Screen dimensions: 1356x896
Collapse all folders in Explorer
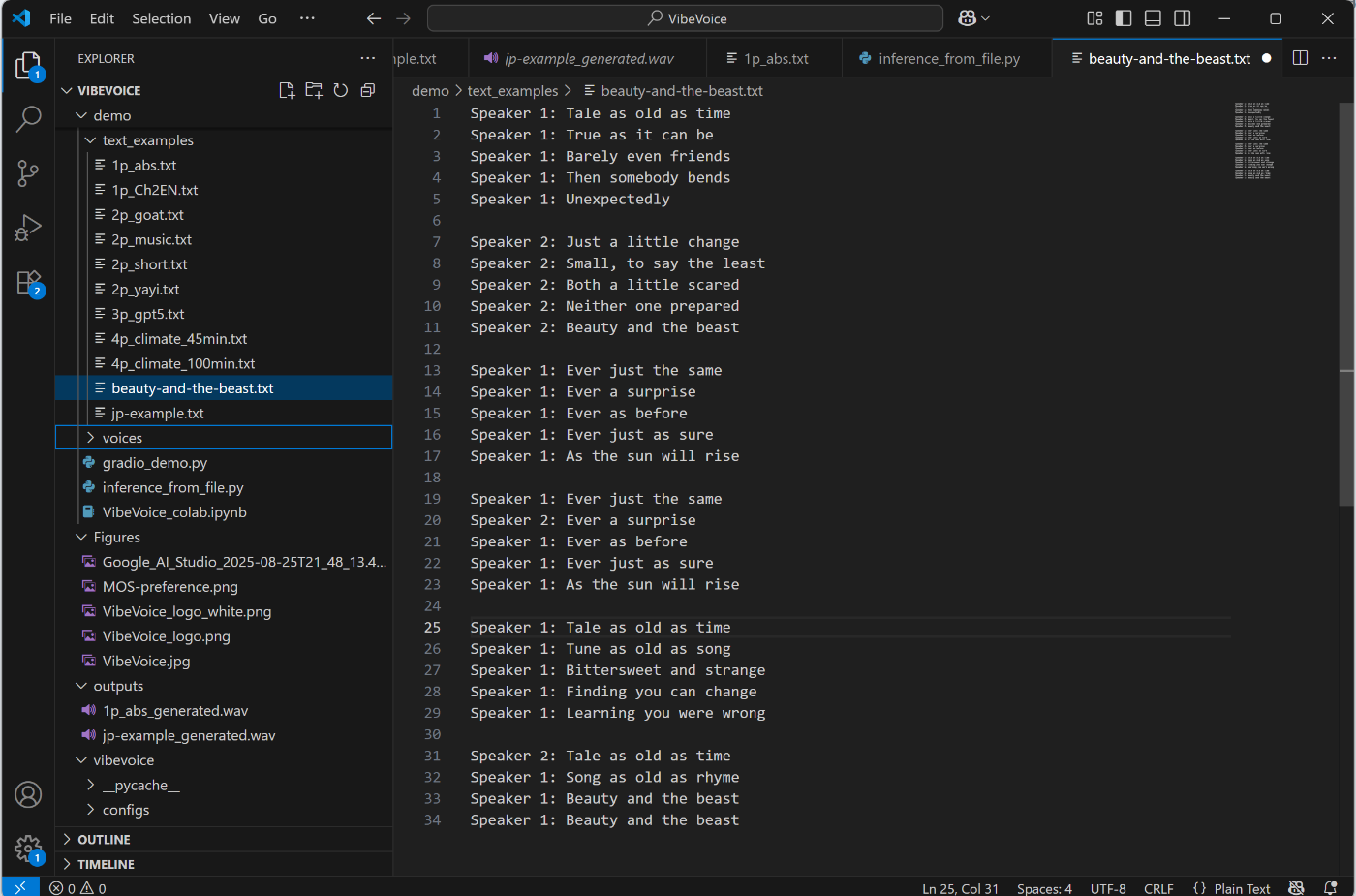point(368,90)
